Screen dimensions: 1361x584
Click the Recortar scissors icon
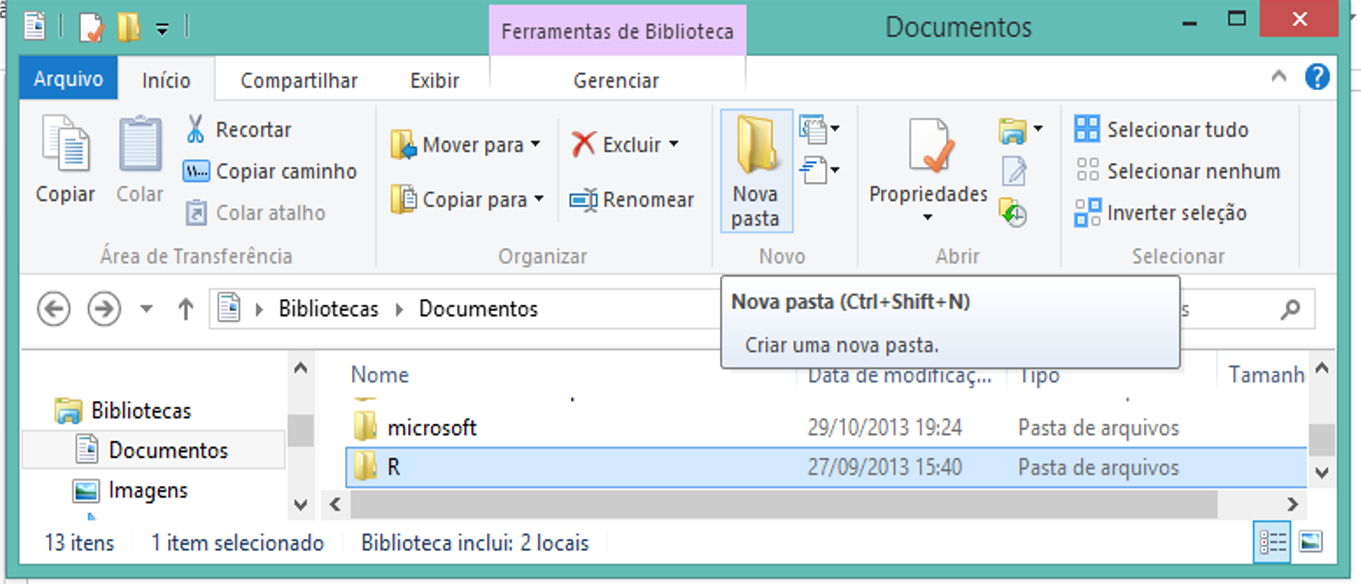pos(196,129)
